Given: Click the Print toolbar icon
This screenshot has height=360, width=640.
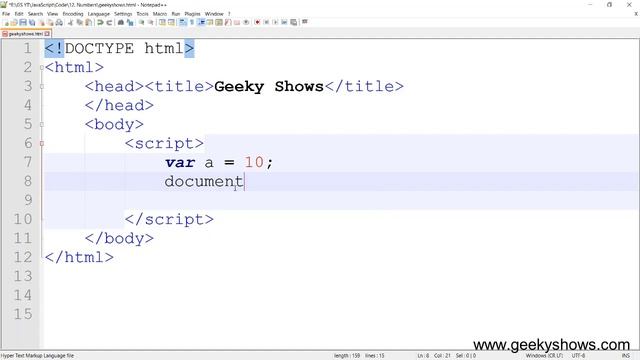Looking at the screenshot, I should click(x=59, y=22).
